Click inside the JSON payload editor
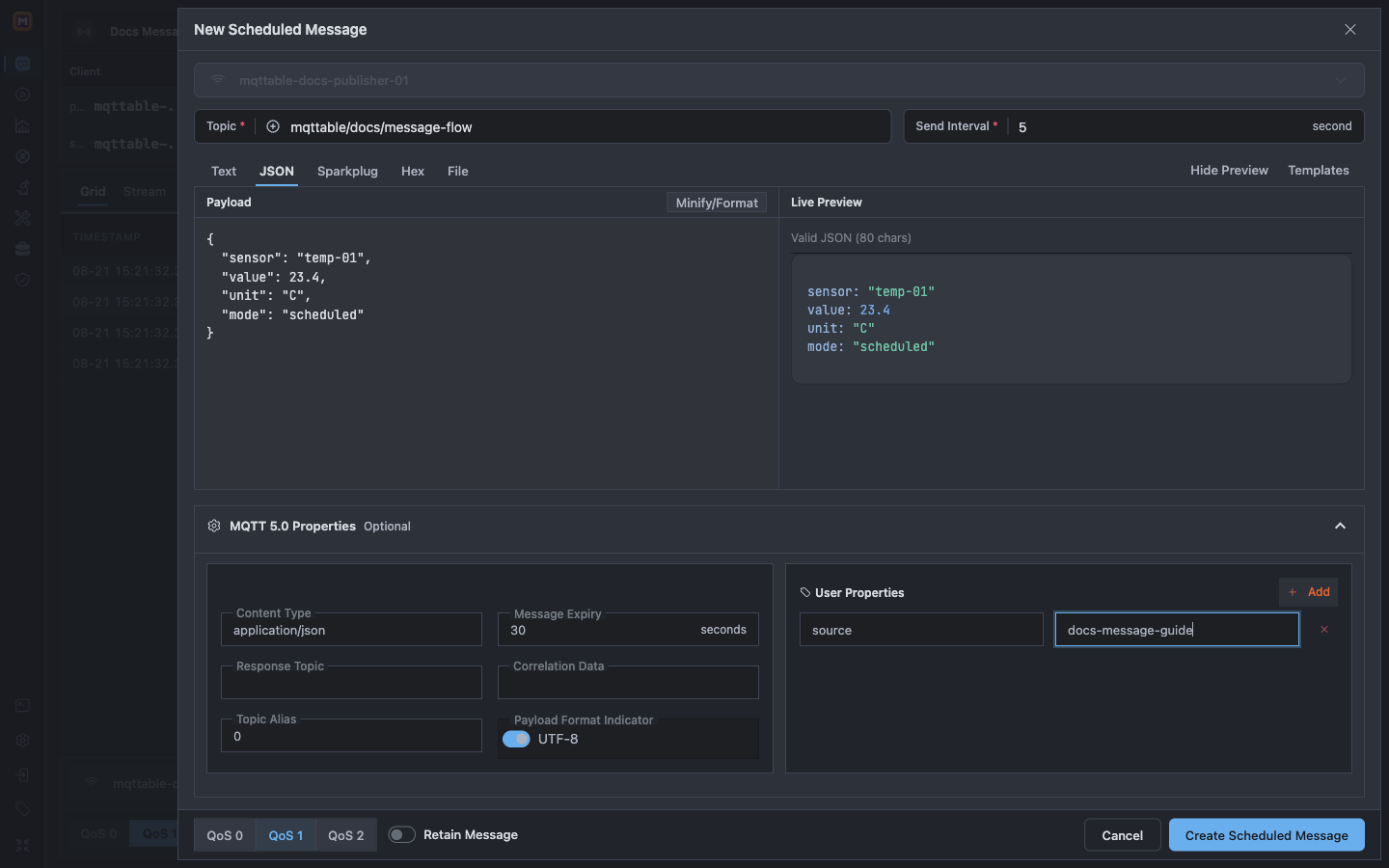The height and width of the screenshot is (868, 1389). point(486,353)
